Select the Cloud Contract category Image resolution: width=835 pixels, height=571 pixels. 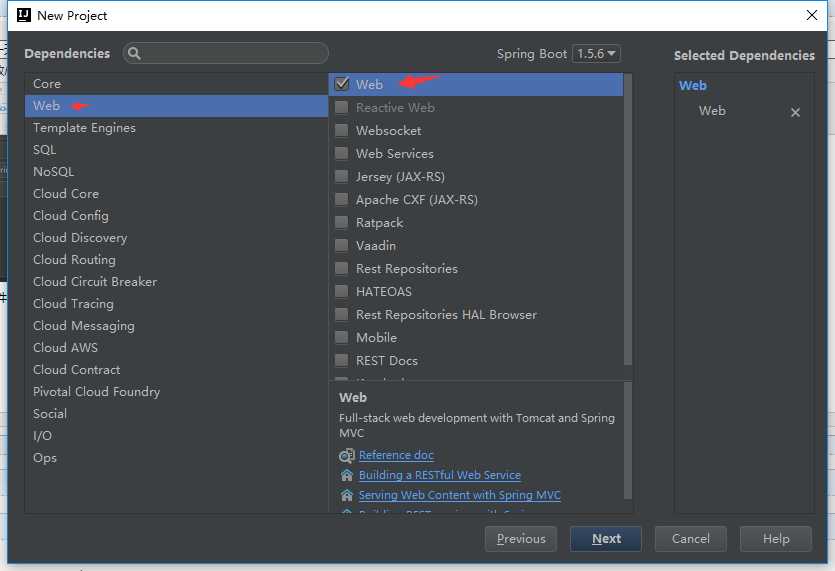pos(176,369)
